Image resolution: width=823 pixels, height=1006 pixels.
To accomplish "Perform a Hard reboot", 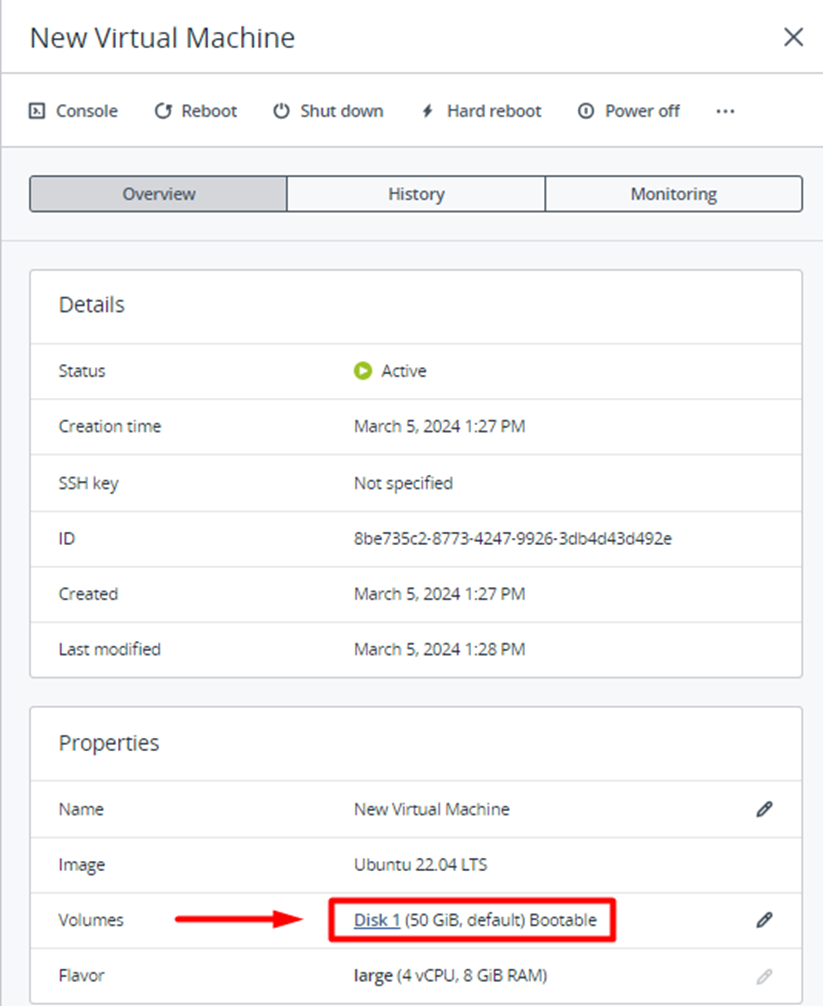I will [x=480, y=111].
